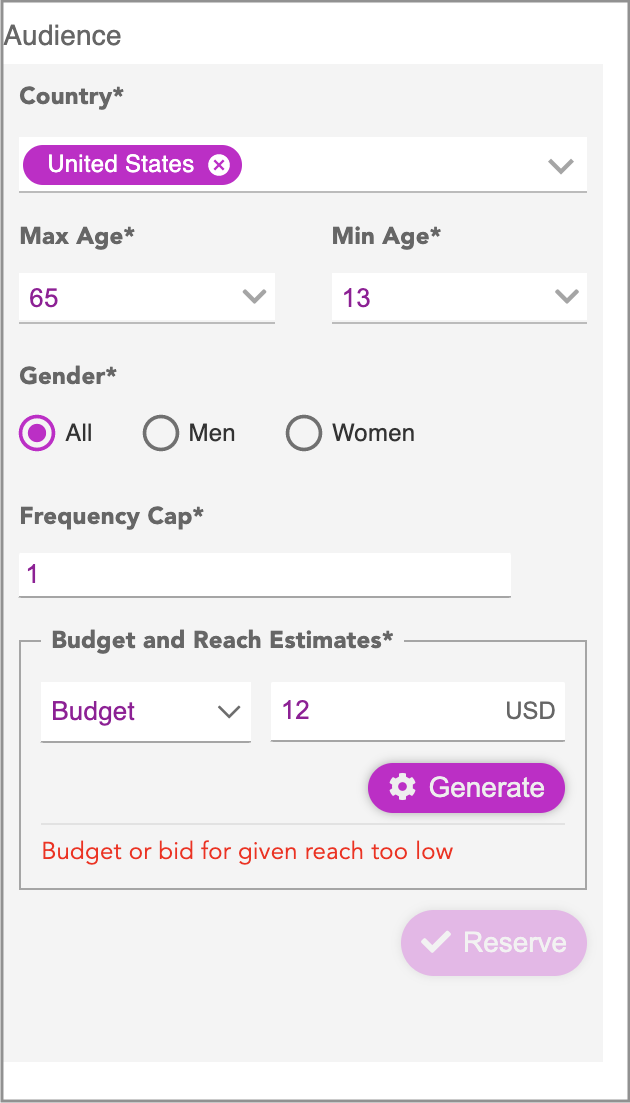The height and width of the screenshot is (1103, 630).
Task: Click the Generate button label
Action: (487, 787)
